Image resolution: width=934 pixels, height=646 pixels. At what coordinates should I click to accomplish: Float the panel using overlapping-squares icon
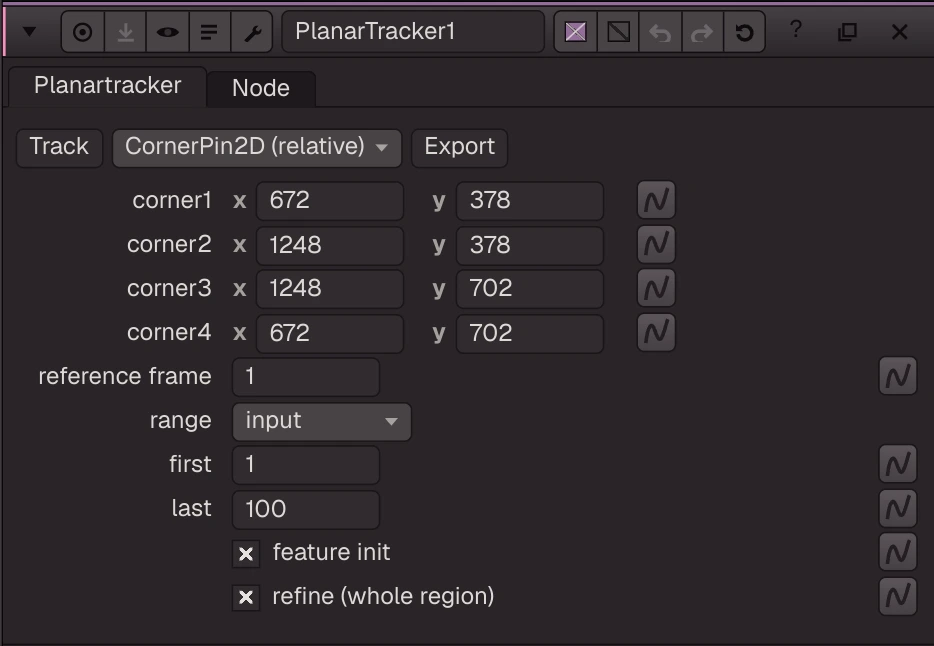coord(847,32)
